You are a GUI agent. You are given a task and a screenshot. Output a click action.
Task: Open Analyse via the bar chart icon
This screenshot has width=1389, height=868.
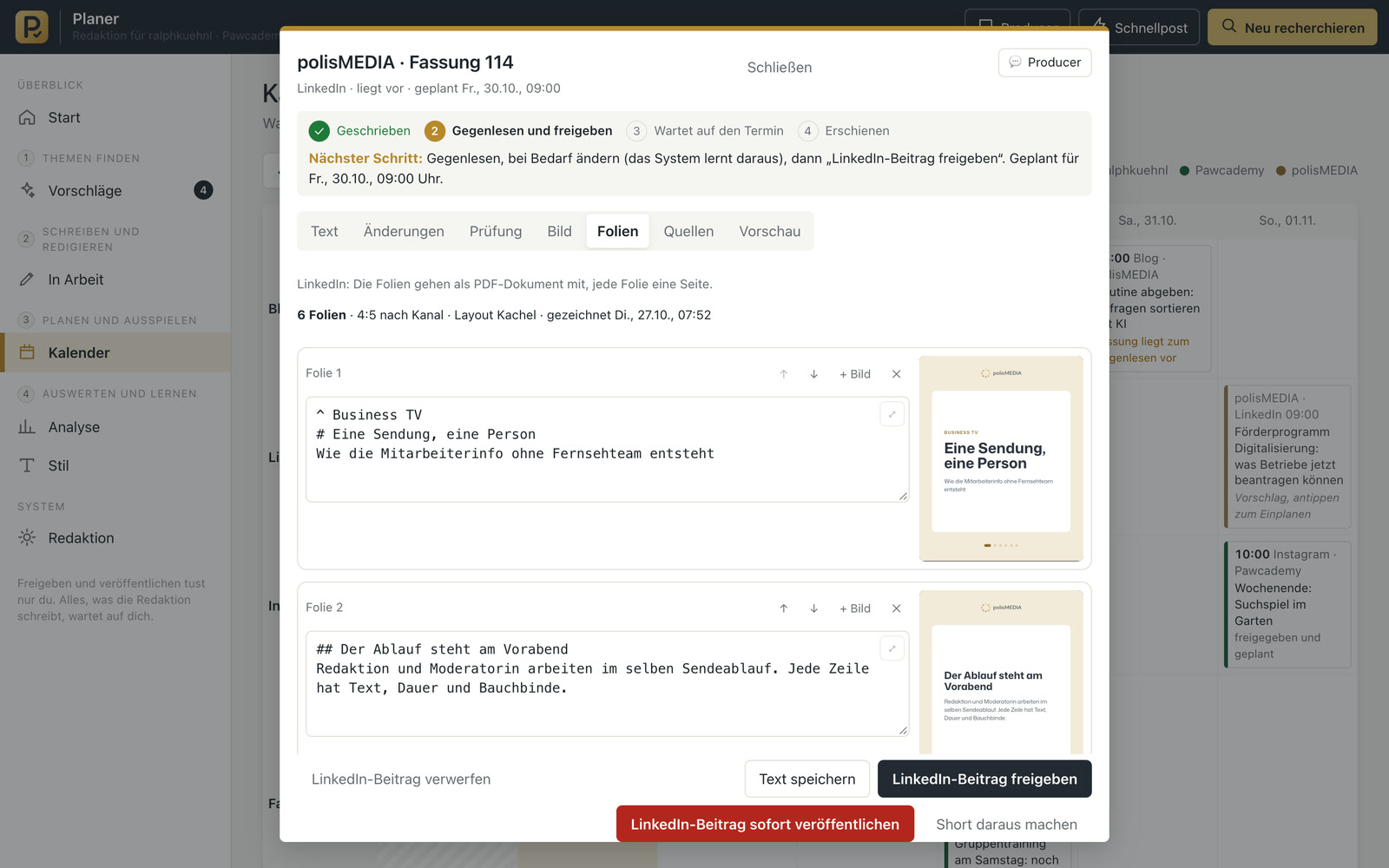[27, 427]
